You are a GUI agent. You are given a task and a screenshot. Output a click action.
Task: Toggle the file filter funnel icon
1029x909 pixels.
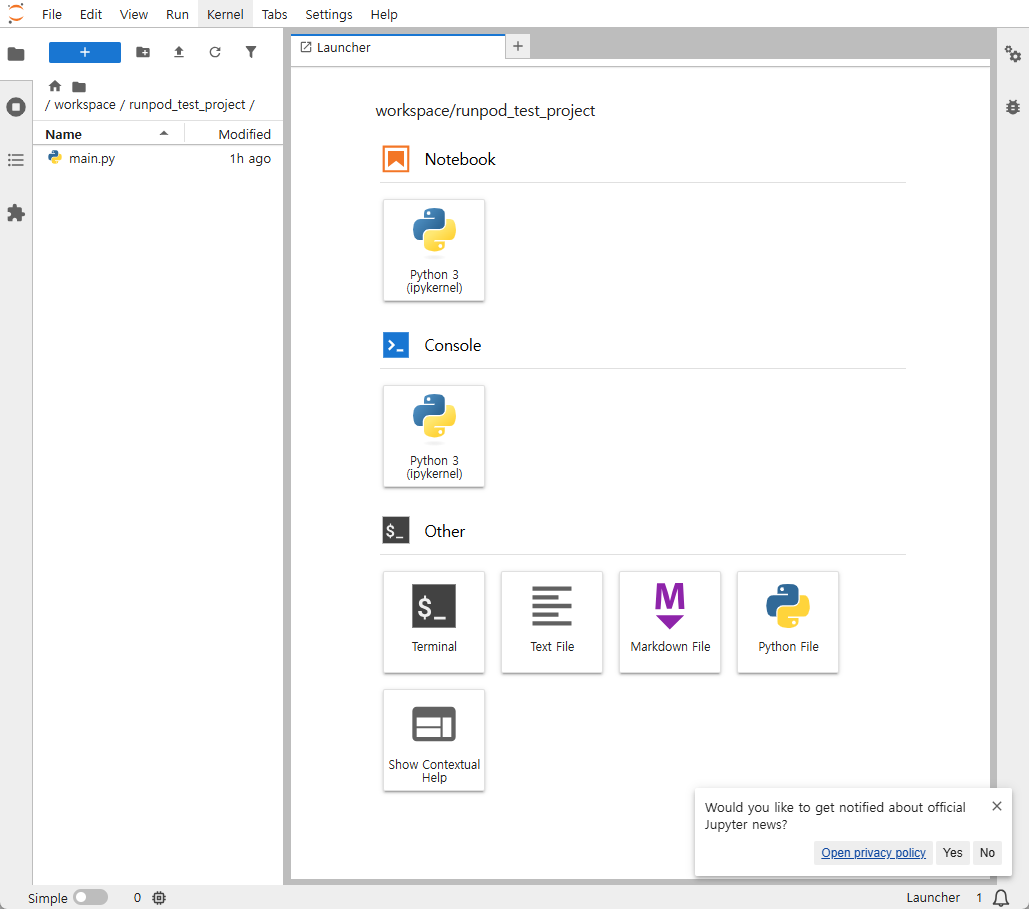[x=251, y=52]
